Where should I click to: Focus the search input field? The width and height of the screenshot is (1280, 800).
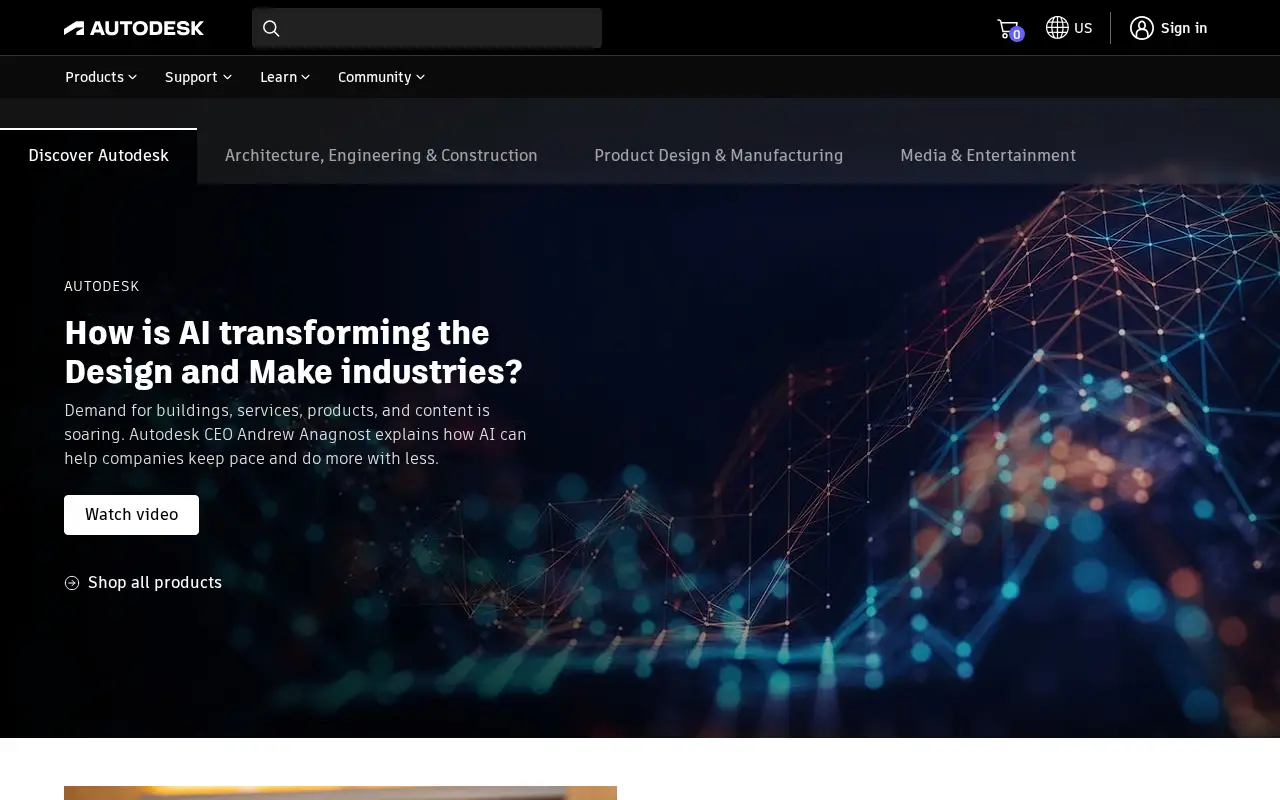[x=427, y=28]
